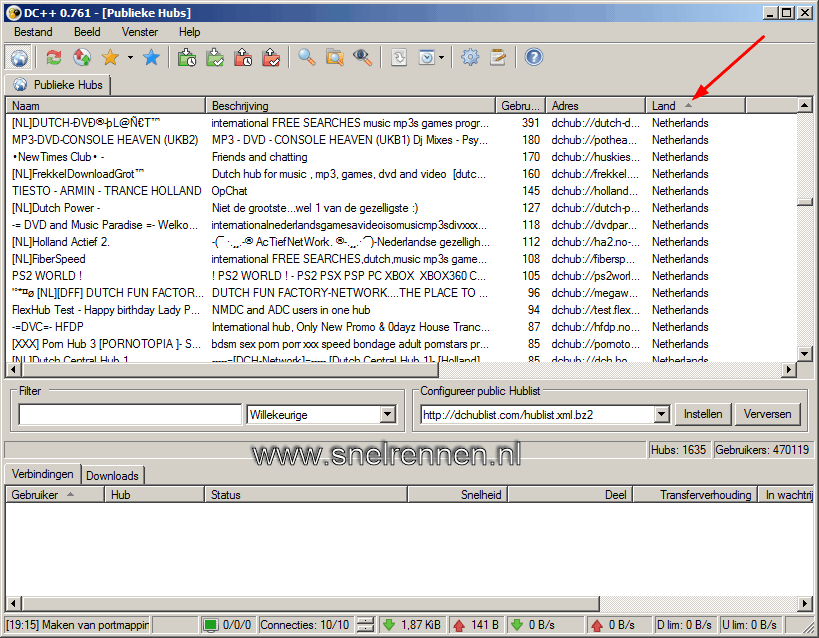Screen dimensions: 819x638
Task: Sort hub list by Beschrijving column
Action: coord(350,106)
